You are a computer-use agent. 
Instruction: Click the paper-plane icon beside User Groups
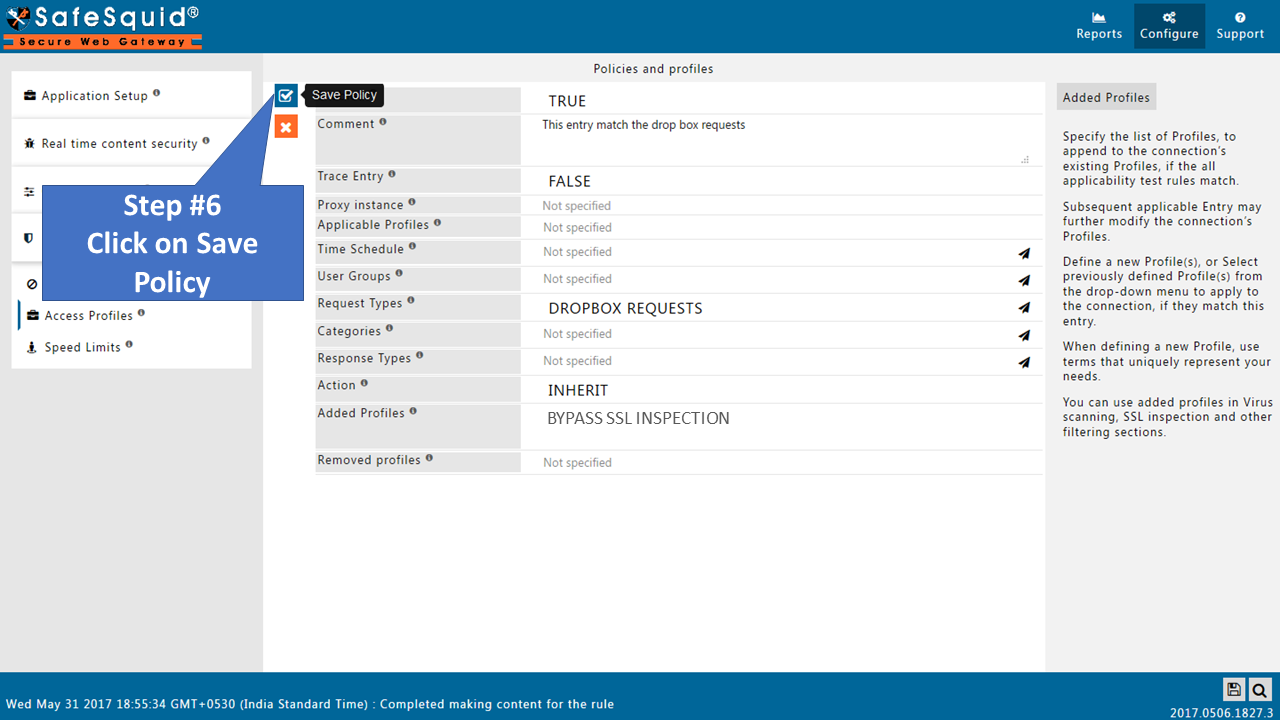(x=1024, y=280)
